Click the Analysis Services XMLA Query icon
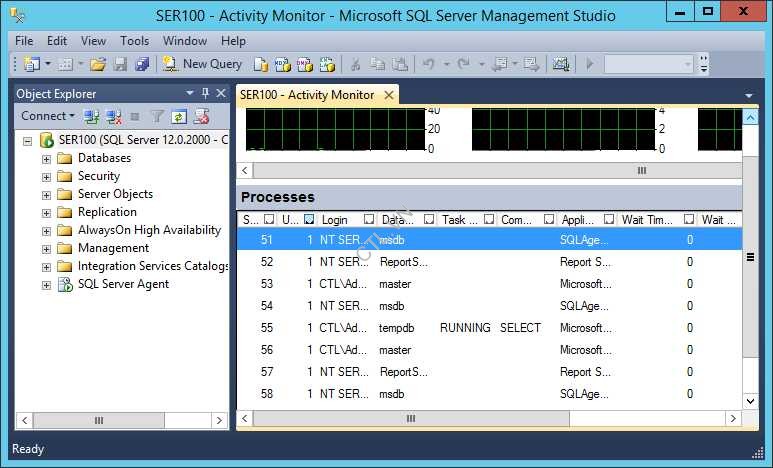Screen dimensions: 773x468 327,64
